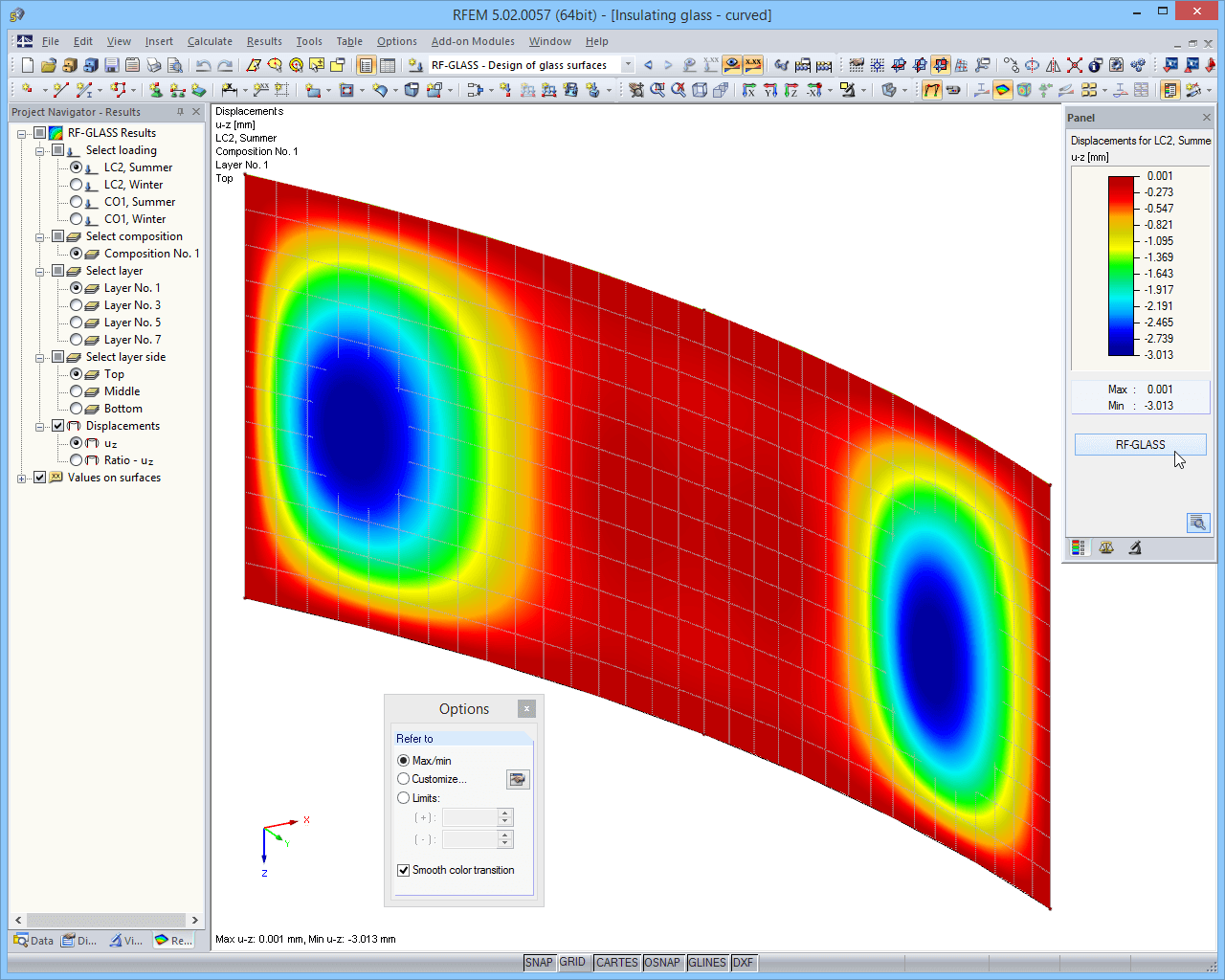This screenshot has width=1225, height=980.
Task: Expand Values on surfaces tree node
Action: coord(21,478)
